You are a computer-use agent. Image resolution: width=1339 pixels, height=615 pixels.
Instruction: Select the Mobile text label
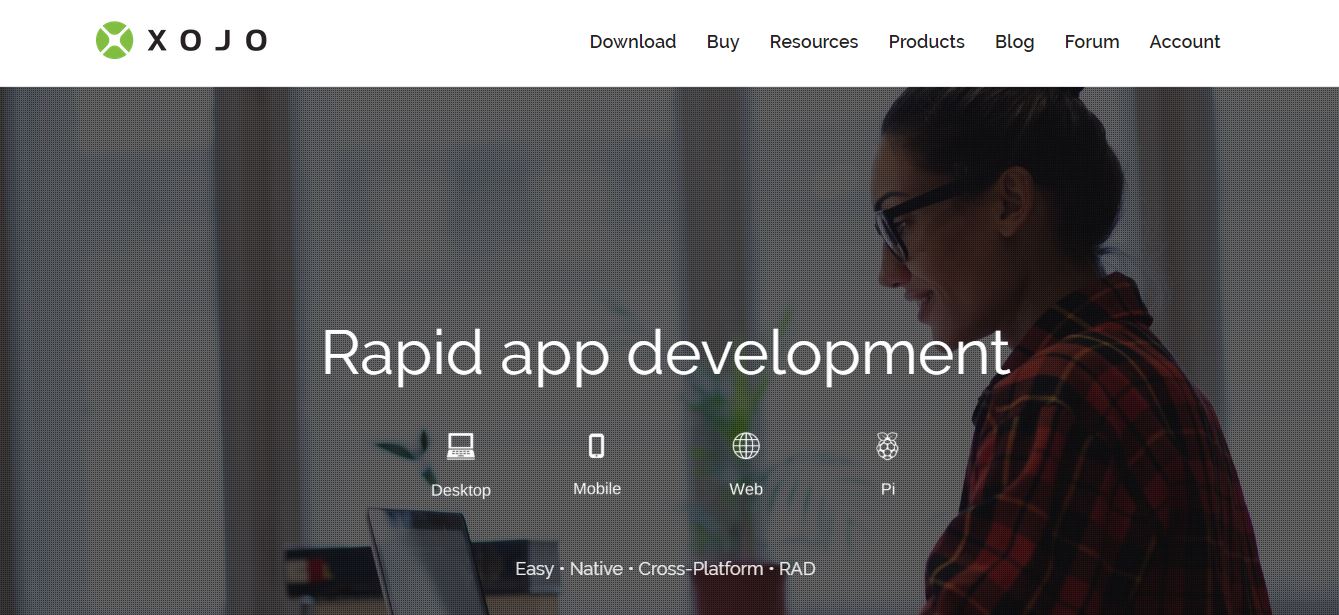pyautogui.click(x=597, y=489)
